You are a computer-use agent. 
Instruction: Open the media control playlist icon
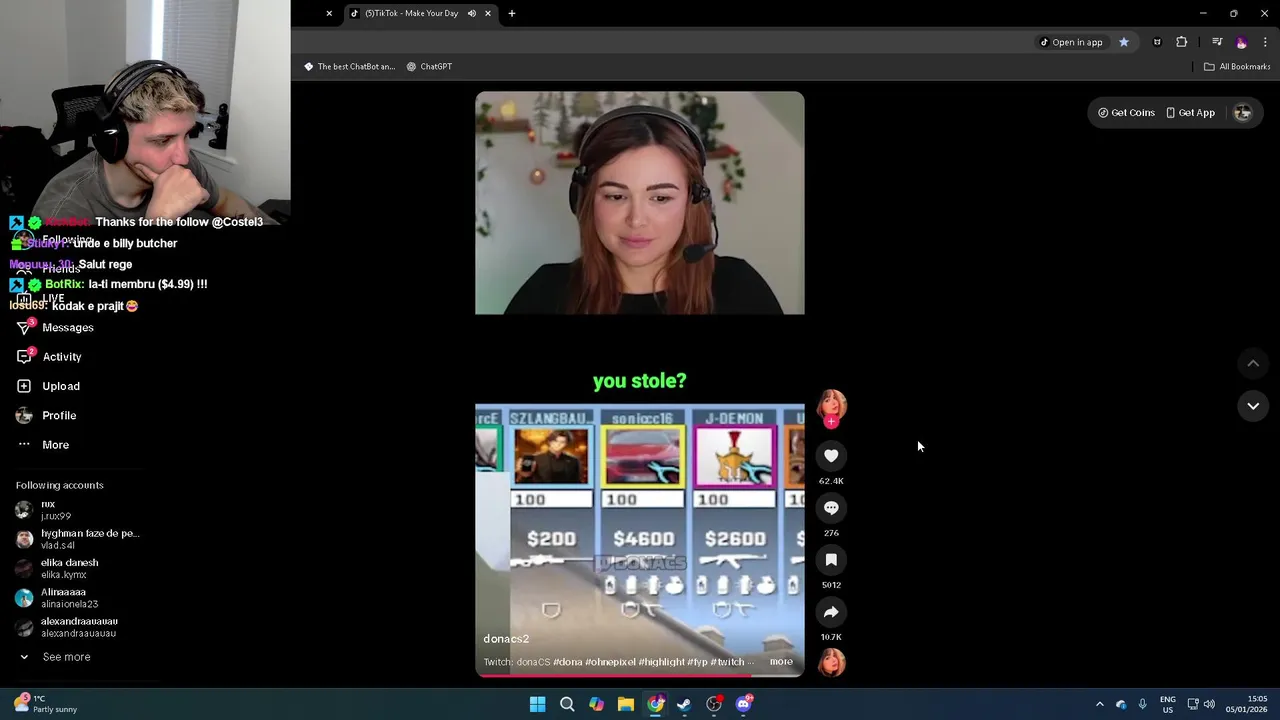coord(1217,42)
